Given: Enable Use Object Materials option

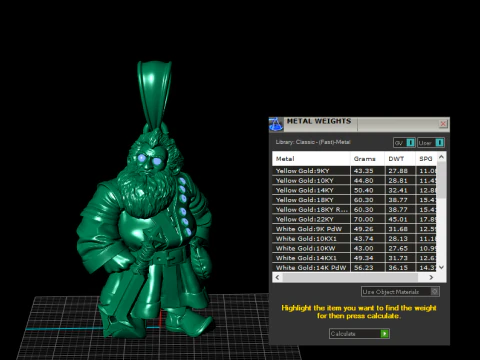Looking at the screenshot, I should [x=400, y=292].
